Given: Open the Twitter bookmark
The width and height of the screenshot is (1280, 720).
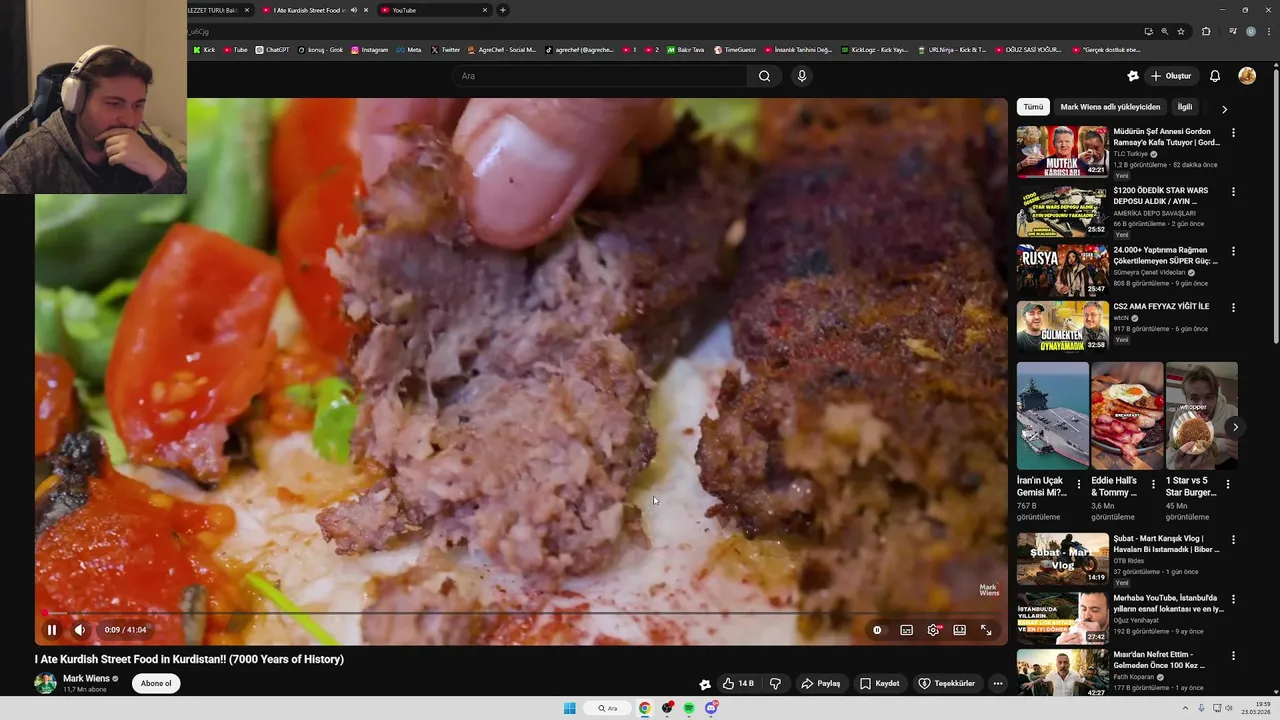Looking at the screenshot, I should 446,50.
